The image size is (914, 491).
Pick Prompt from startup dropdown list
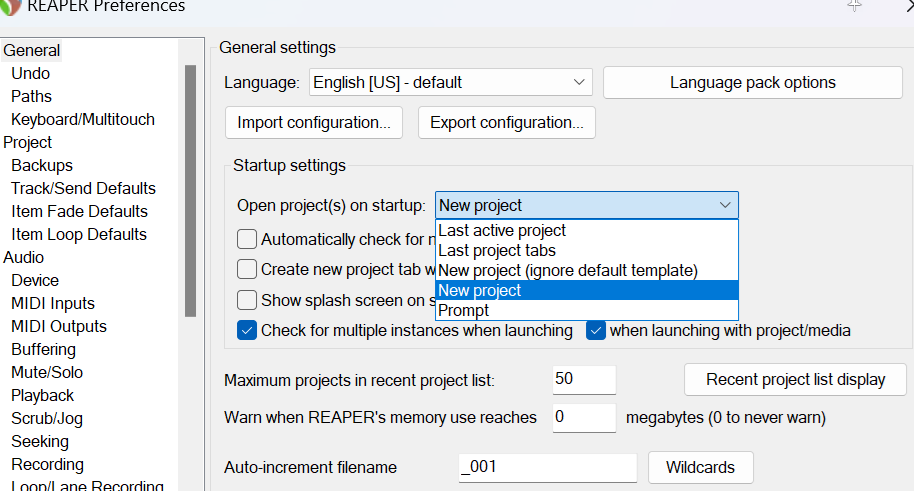coord(464,310)
